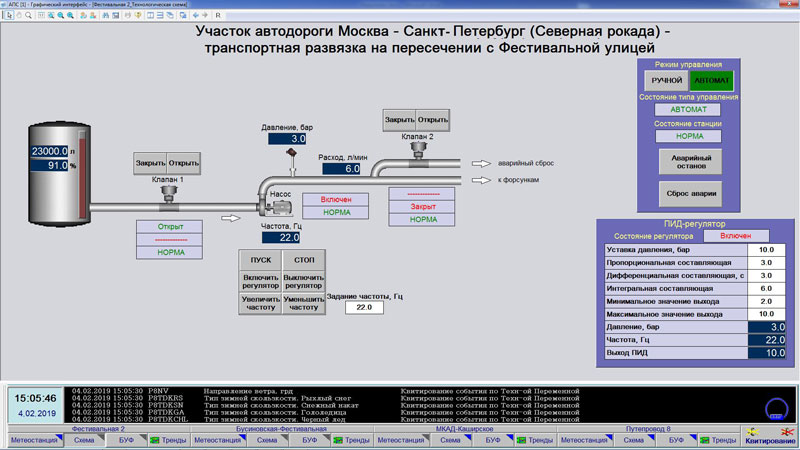Open Схема tab under Бусиновская-Фестивальная
This screenshot has width=800, height=450.
[x=267, y=440]
